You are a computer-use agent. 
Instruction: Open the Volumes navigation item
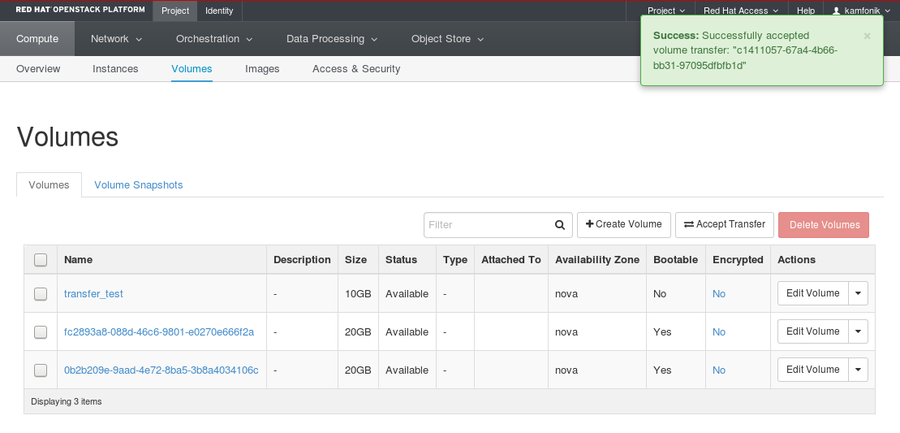click(x=192, y=69)
